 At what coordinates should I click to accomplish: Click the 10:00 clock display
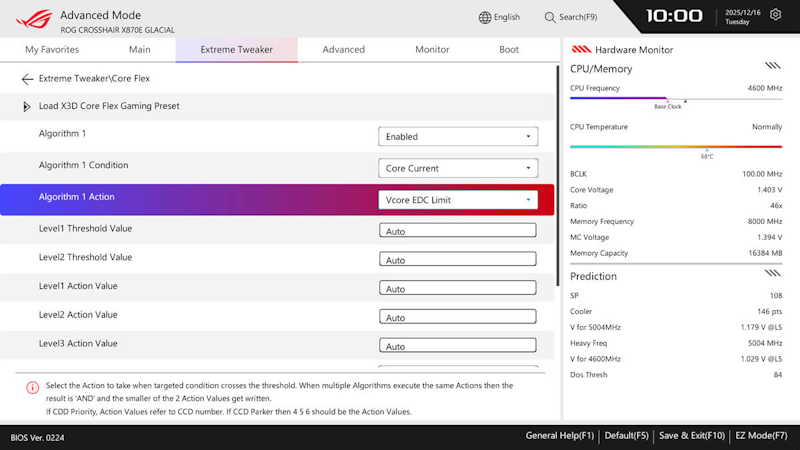674,16
